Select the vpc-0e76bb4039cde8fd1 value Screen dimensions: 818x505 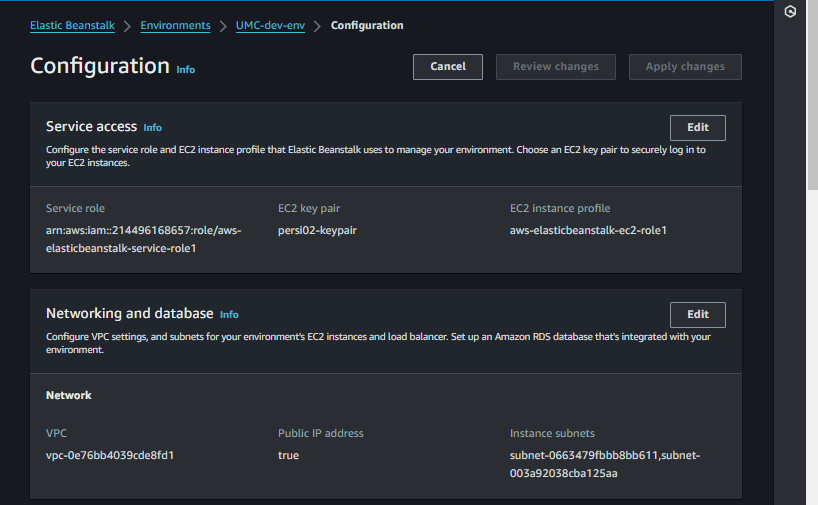tap(110, 455)
